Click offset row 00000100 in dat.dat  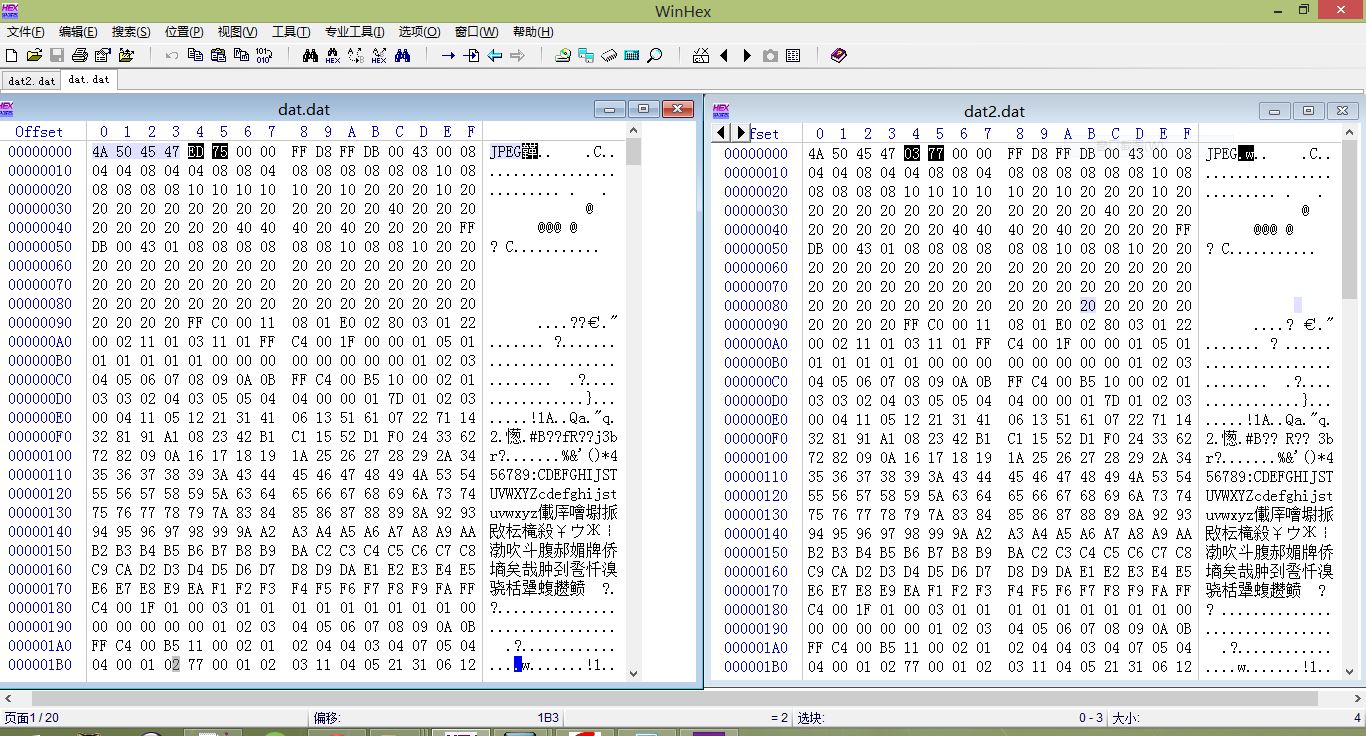click(40, 456)
